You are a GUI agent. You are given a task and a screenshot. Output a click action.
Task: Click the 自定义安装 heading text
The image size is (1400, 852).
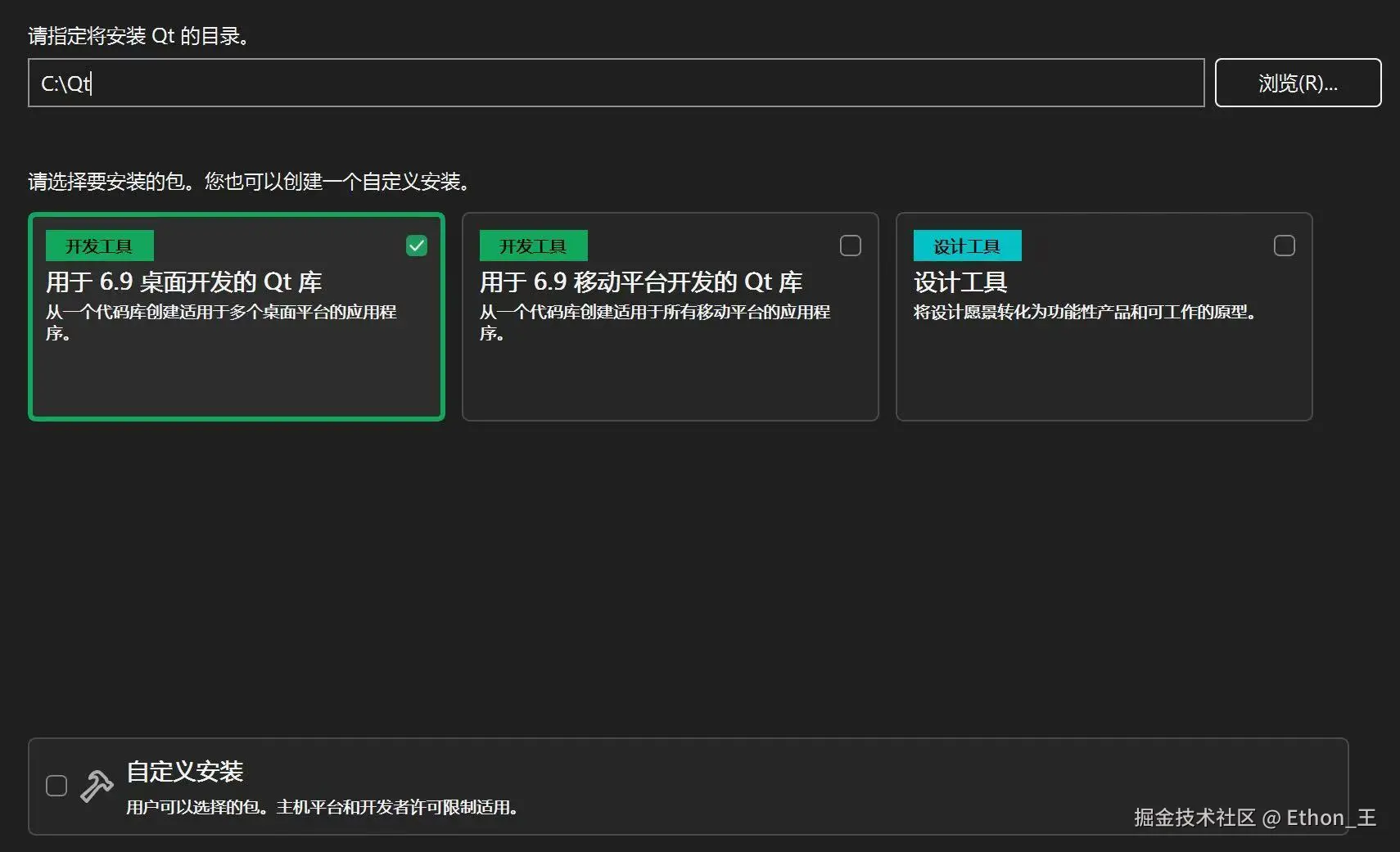[x=185, y=771]
